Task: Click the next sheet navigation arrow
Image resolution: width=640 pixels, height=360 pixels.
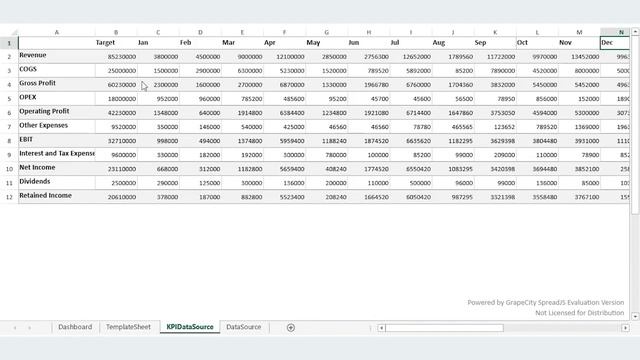Action: [29, 327]
